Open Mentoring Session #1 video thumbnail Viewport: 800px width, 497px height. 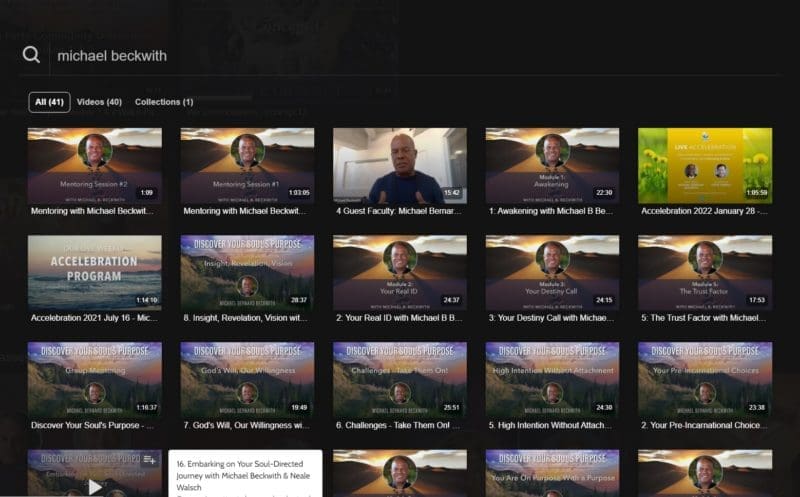(x=247, y=166)
